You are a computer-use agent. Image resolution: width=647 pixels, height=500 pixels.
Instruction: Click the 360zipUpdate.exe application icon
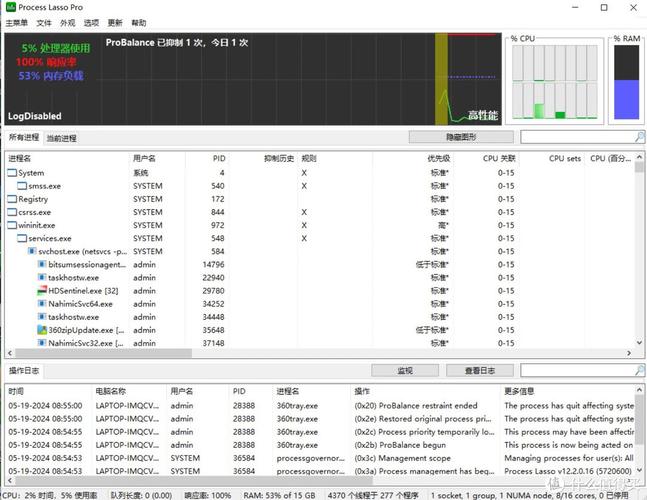42,330
